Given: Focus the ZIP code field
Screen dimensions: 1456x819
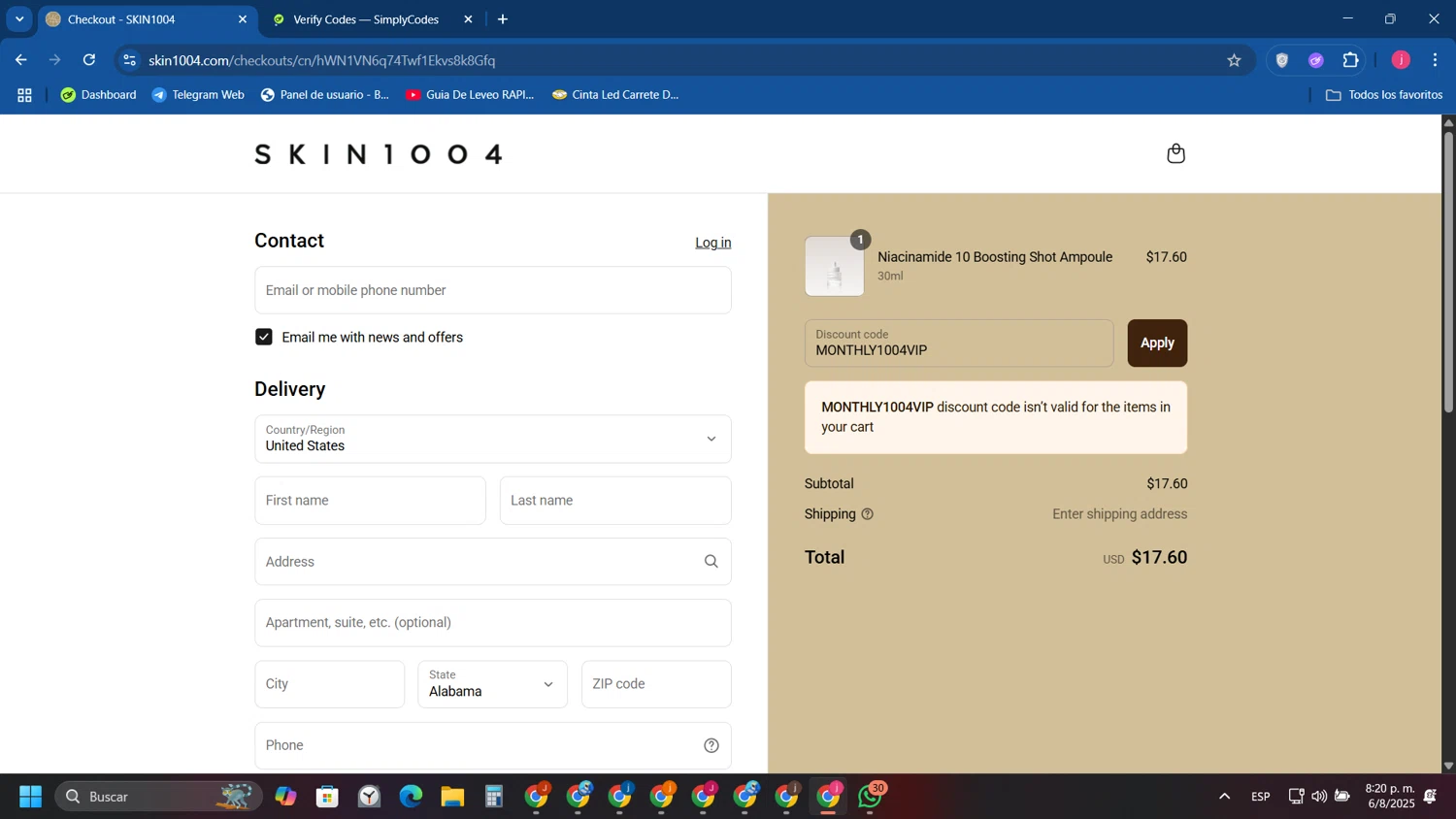Looking at the screenshot, I should tap(656, 684).
